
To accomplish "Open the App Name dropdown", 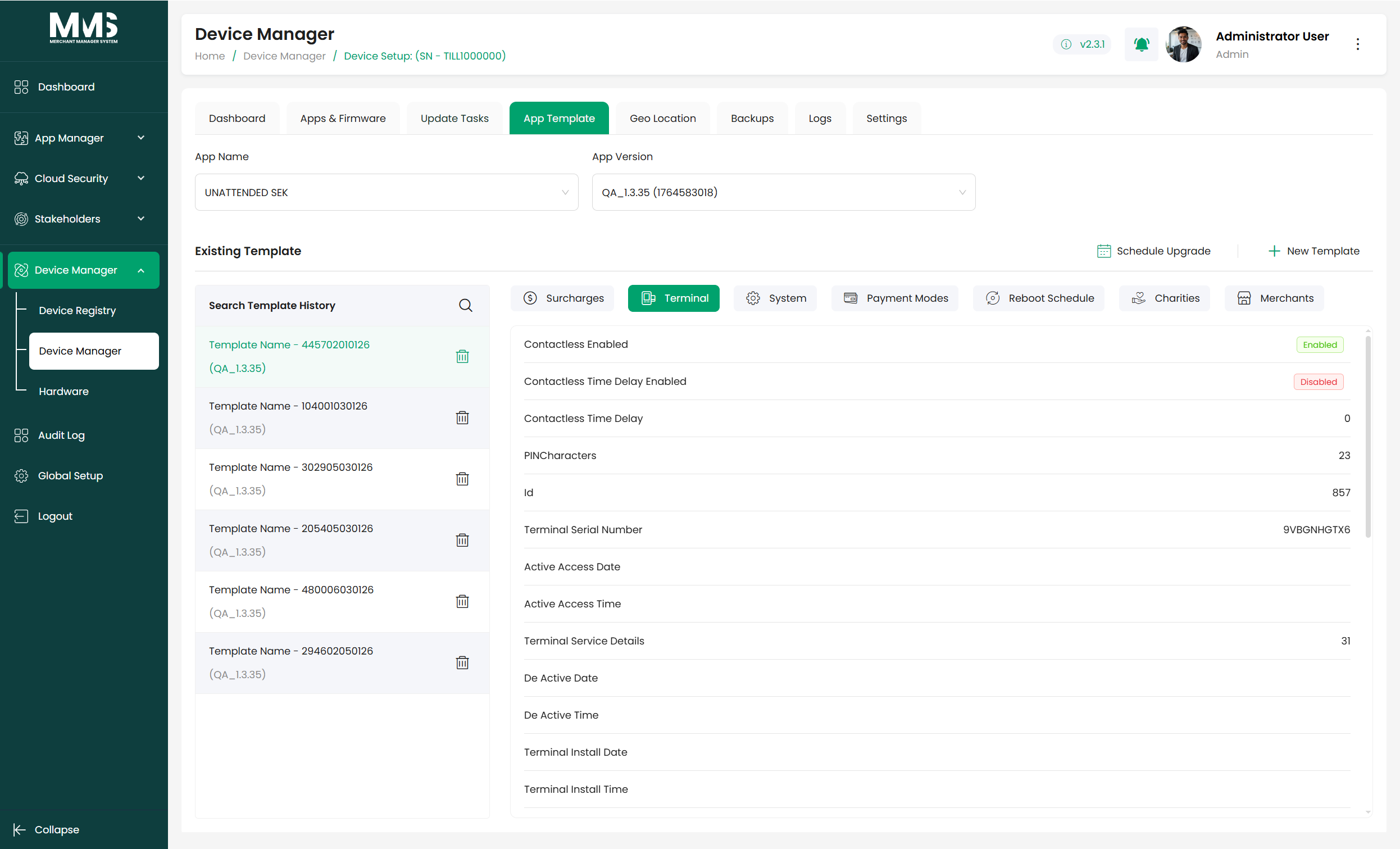I will click(x=387, y=192).
